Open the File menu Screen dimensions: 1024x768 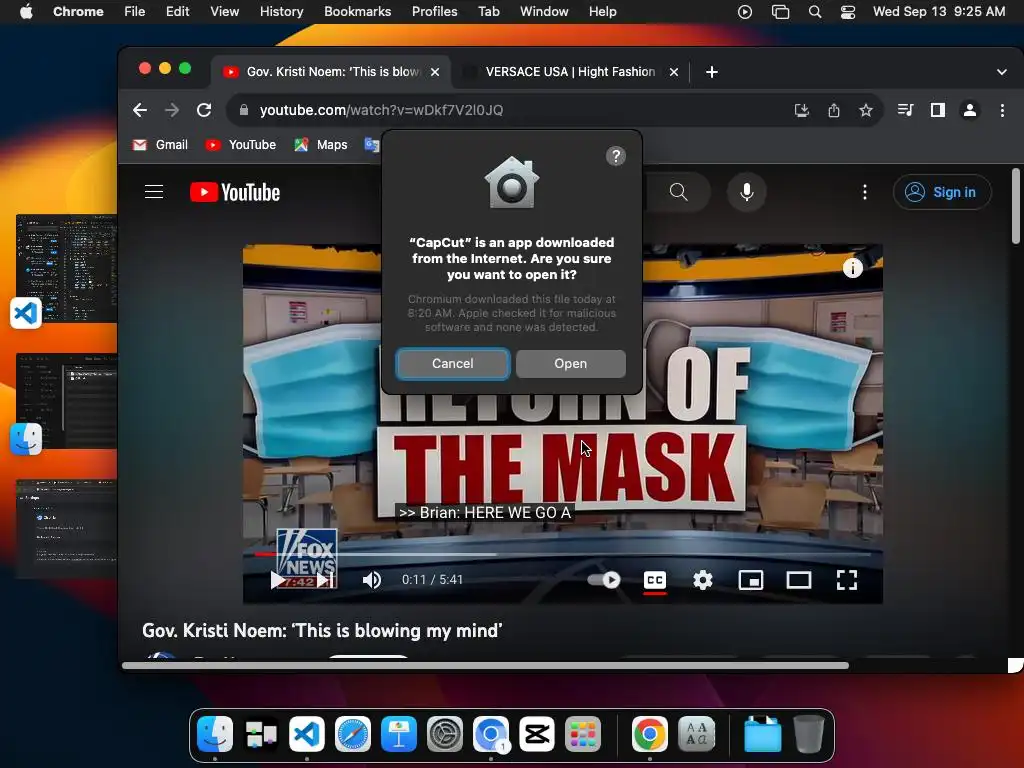coord(135,12)
